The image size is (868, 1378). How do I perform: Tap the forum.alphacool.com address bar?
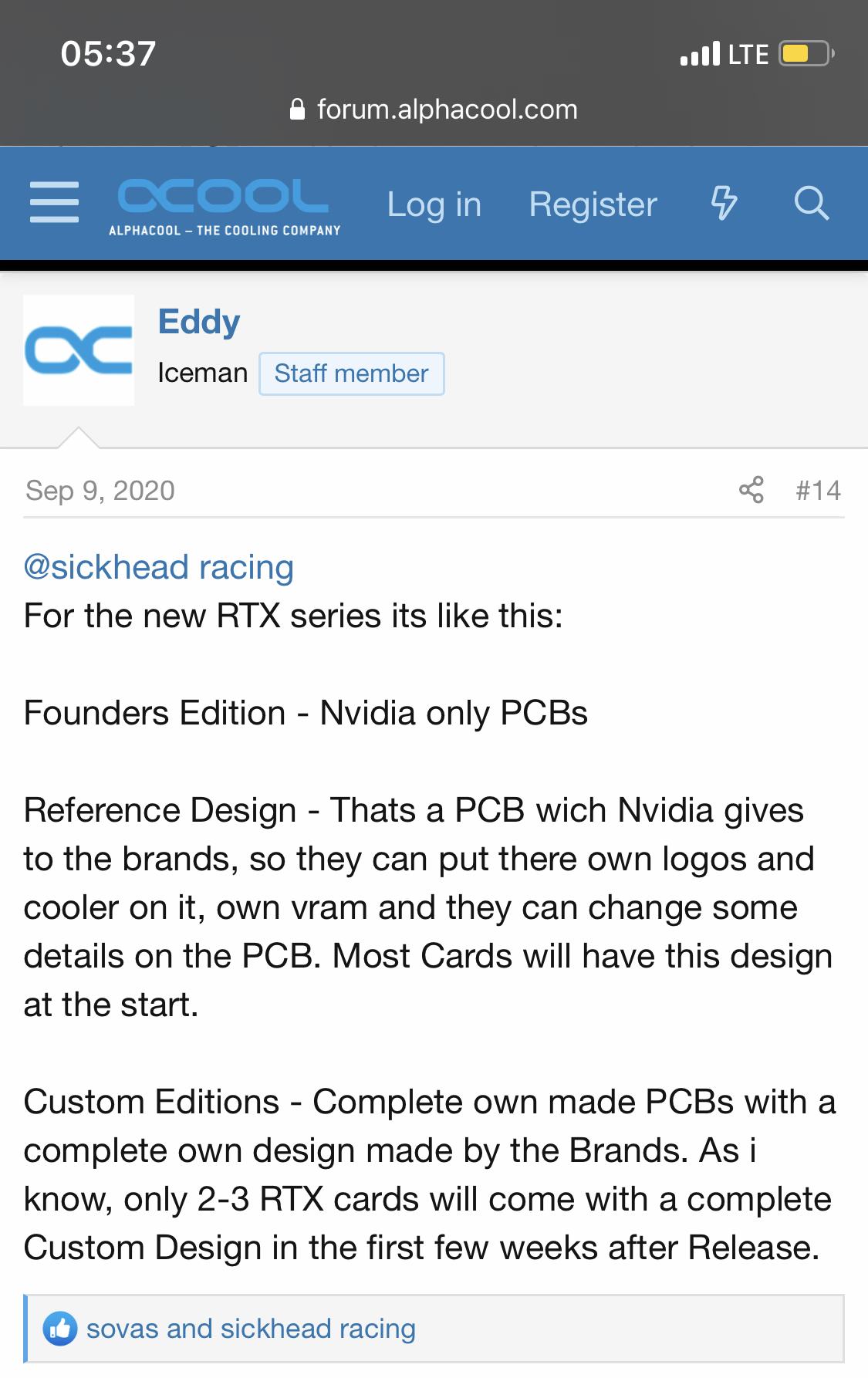[434, 110]
